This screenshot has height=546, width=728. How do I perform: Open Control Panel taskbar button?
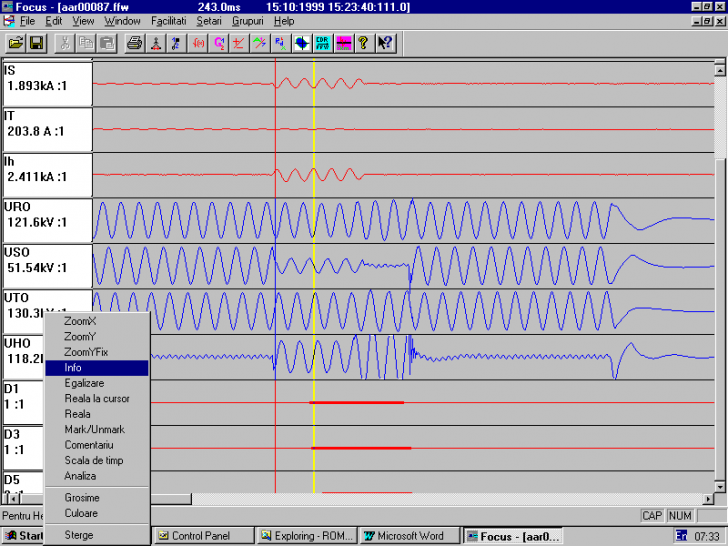pyautogui.click(x=201, y=536)
